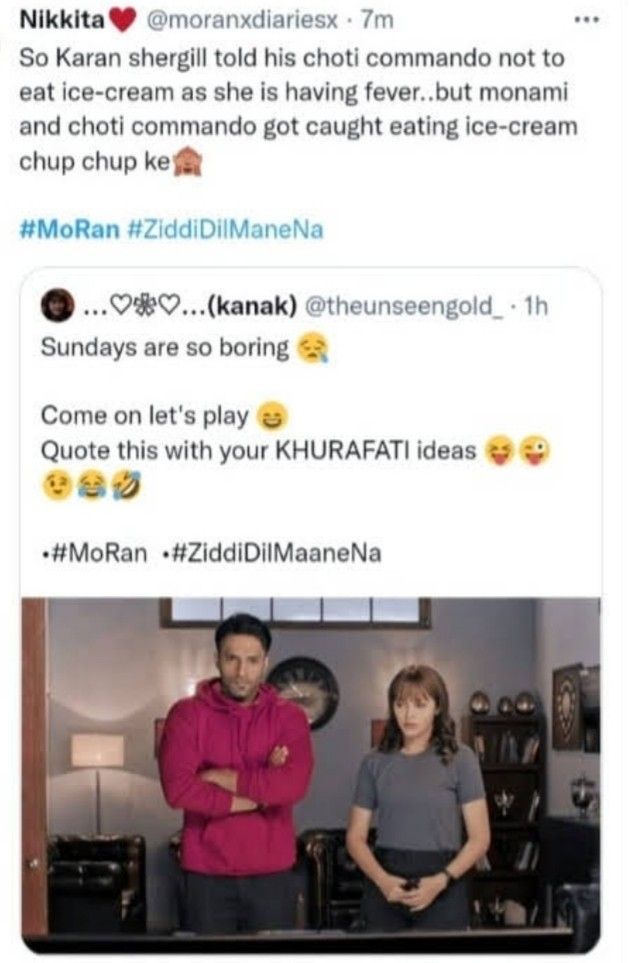Click kanak's display name in quoted tweet
The height and width of the screenshot is (963, 629).
pyautogui.click(x=190, y=305)
